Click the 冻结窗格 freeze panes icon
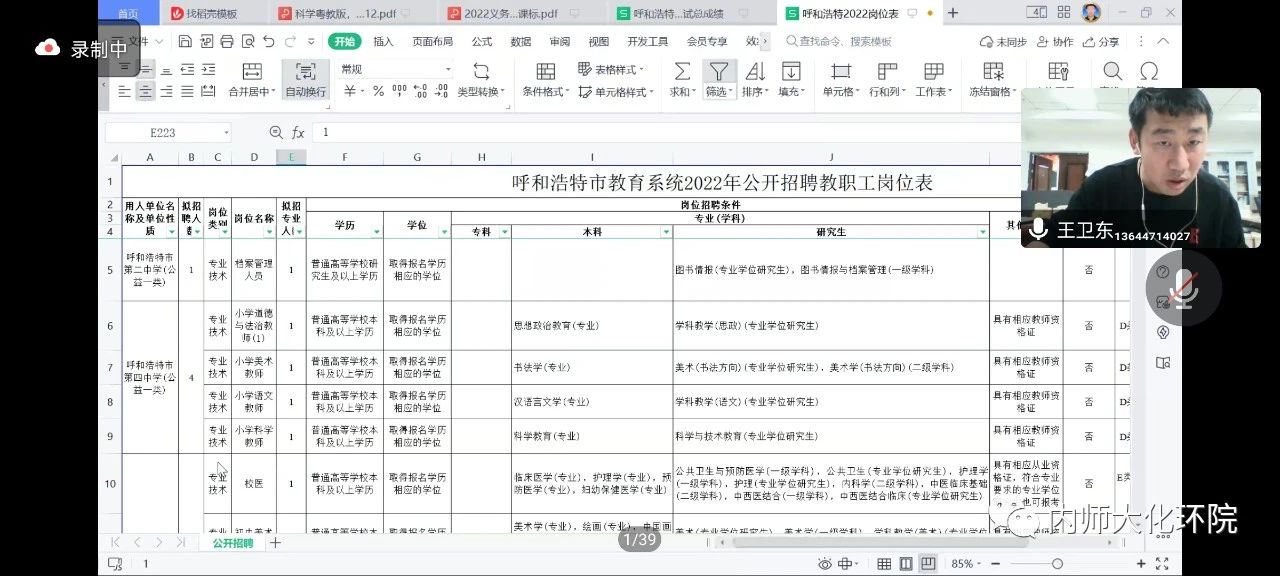 coord(993,72)
